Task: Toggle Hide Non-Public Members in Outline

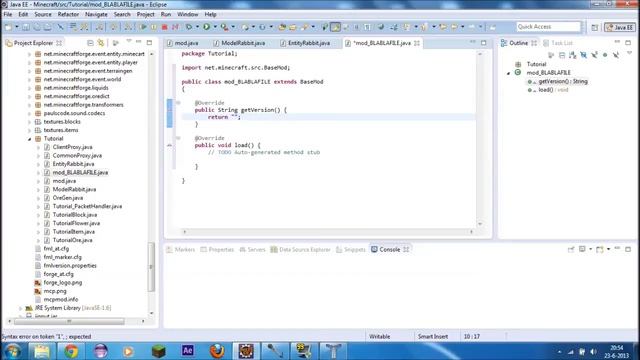Action: 605,55
